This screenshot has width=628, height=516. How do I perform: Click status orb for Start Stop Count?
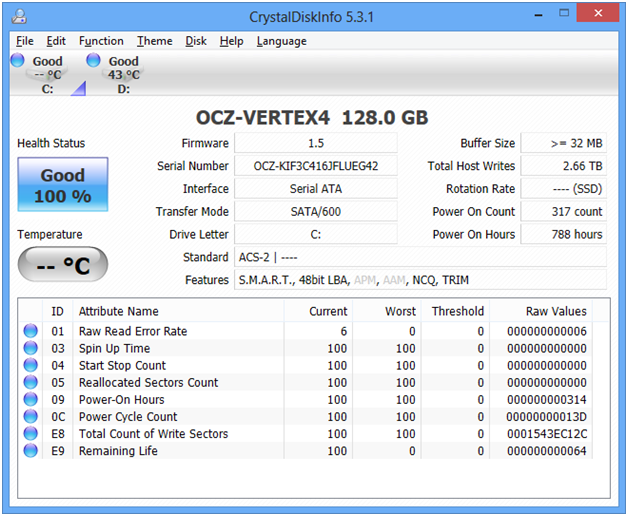tap(30, 365)
